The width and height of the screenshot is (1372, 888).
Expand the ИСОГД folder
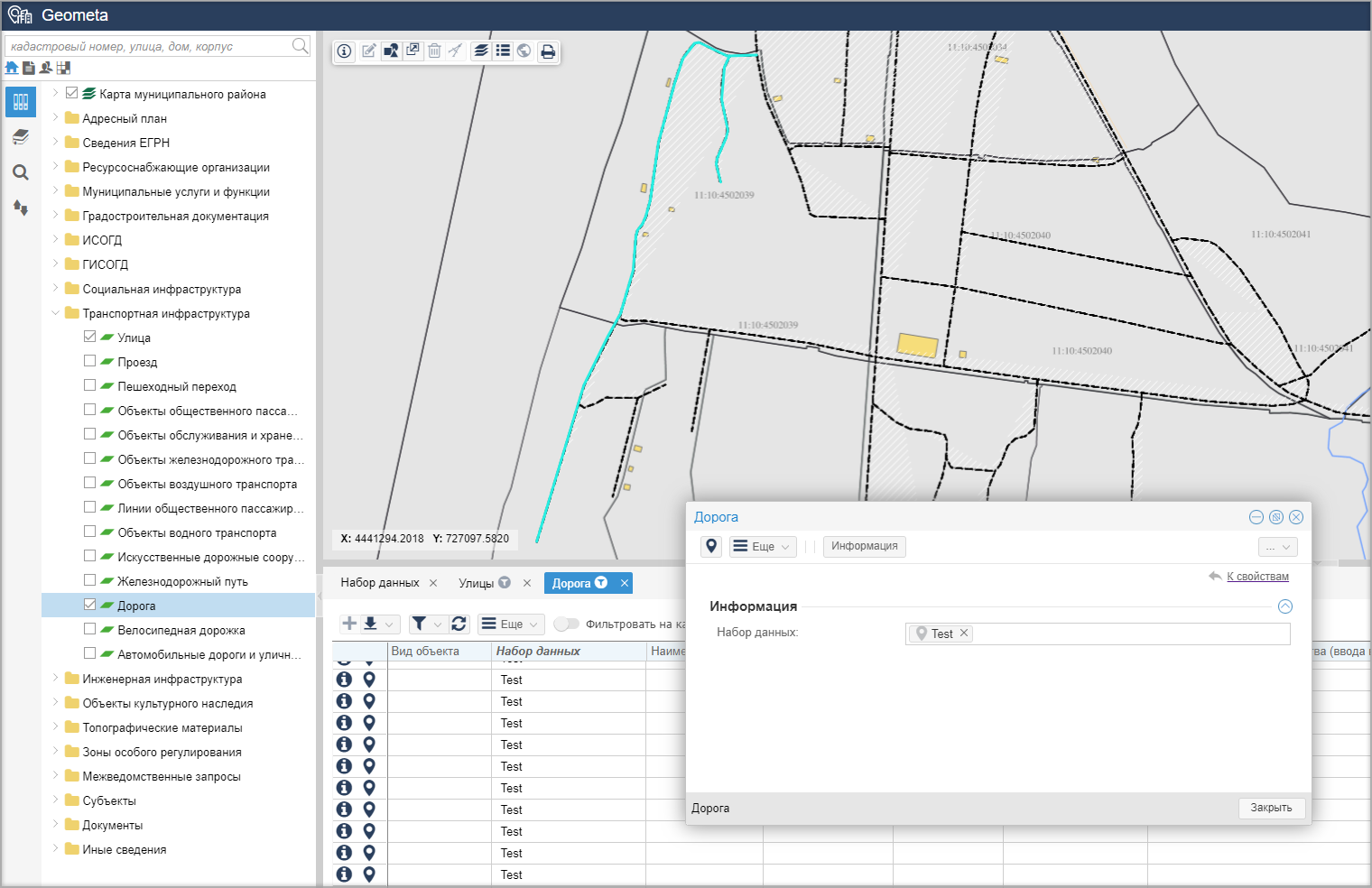[x=54, y=239]
